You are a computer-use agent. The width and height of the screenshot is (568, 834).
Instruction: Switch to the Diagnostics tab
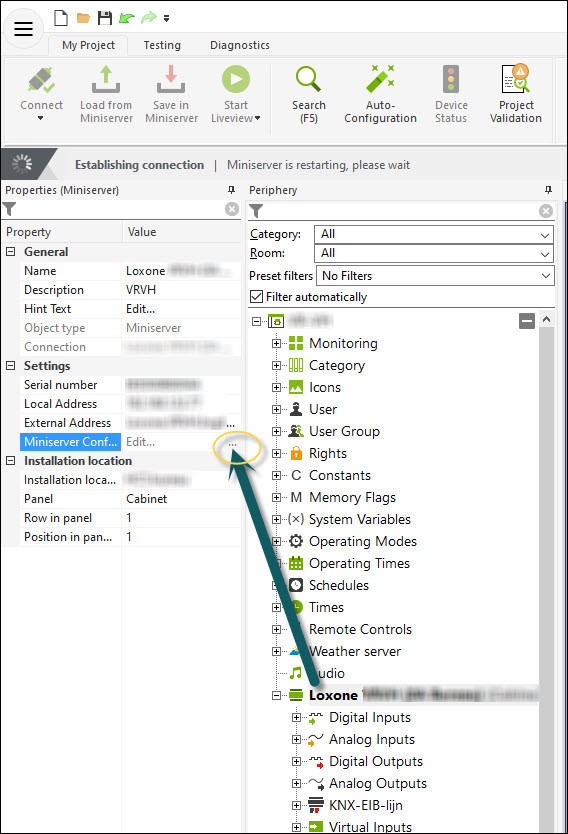(x=240, y=45)
